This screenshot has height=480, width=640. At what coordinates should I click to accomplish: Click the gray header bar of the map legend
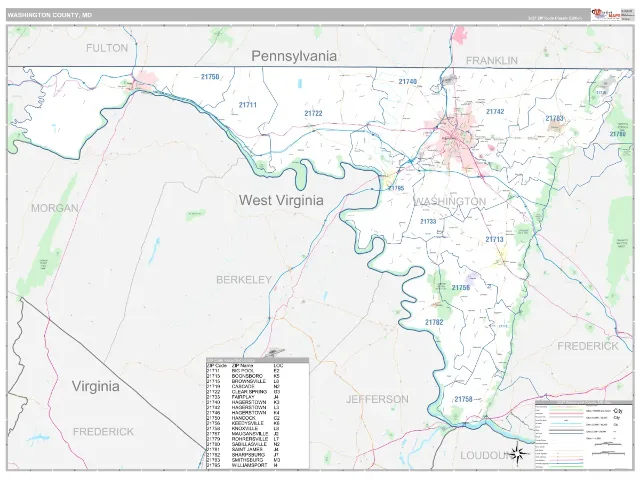(584, 402)
